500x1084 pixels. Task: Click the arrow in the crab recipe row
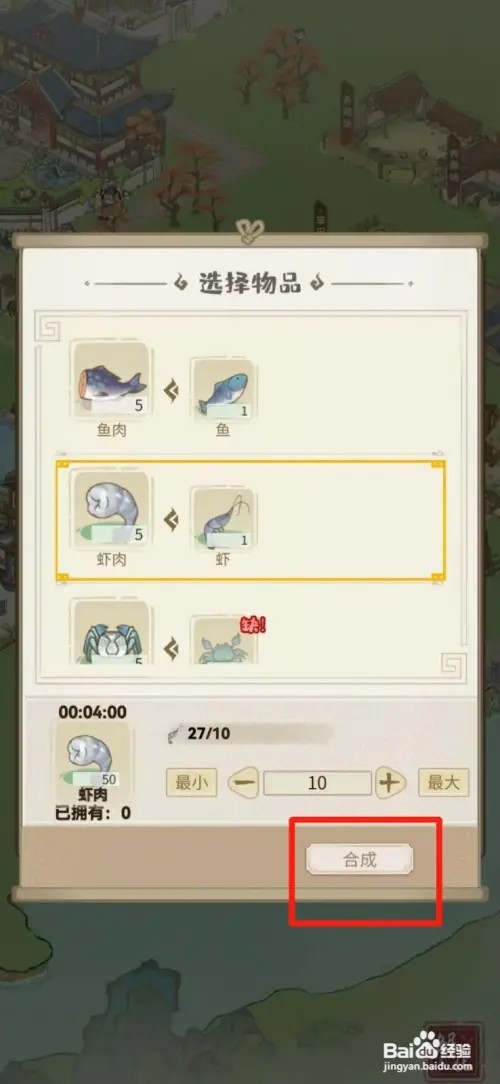171,648
